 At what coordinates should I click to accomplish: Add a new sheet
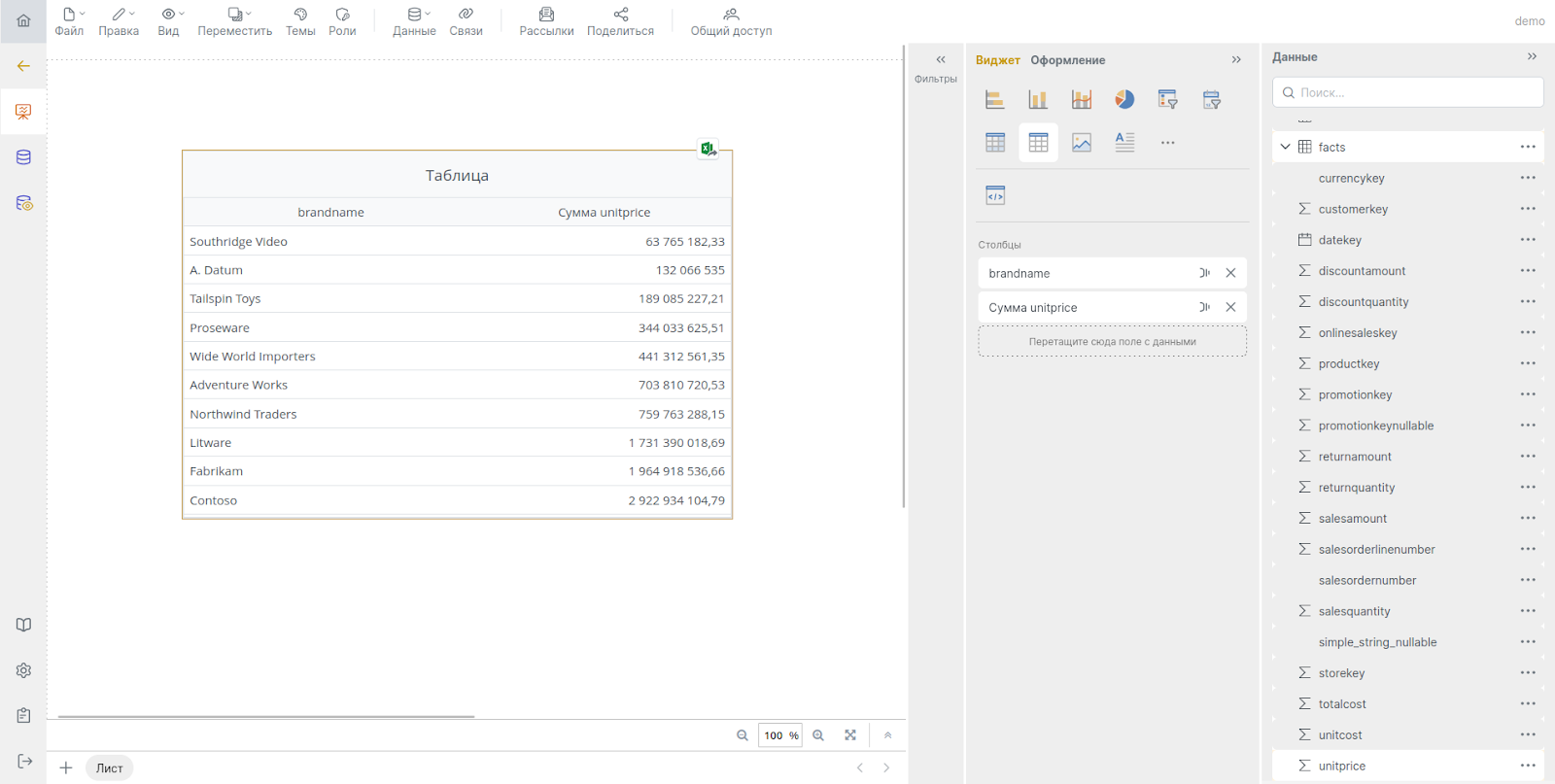[x=66, y=767]
